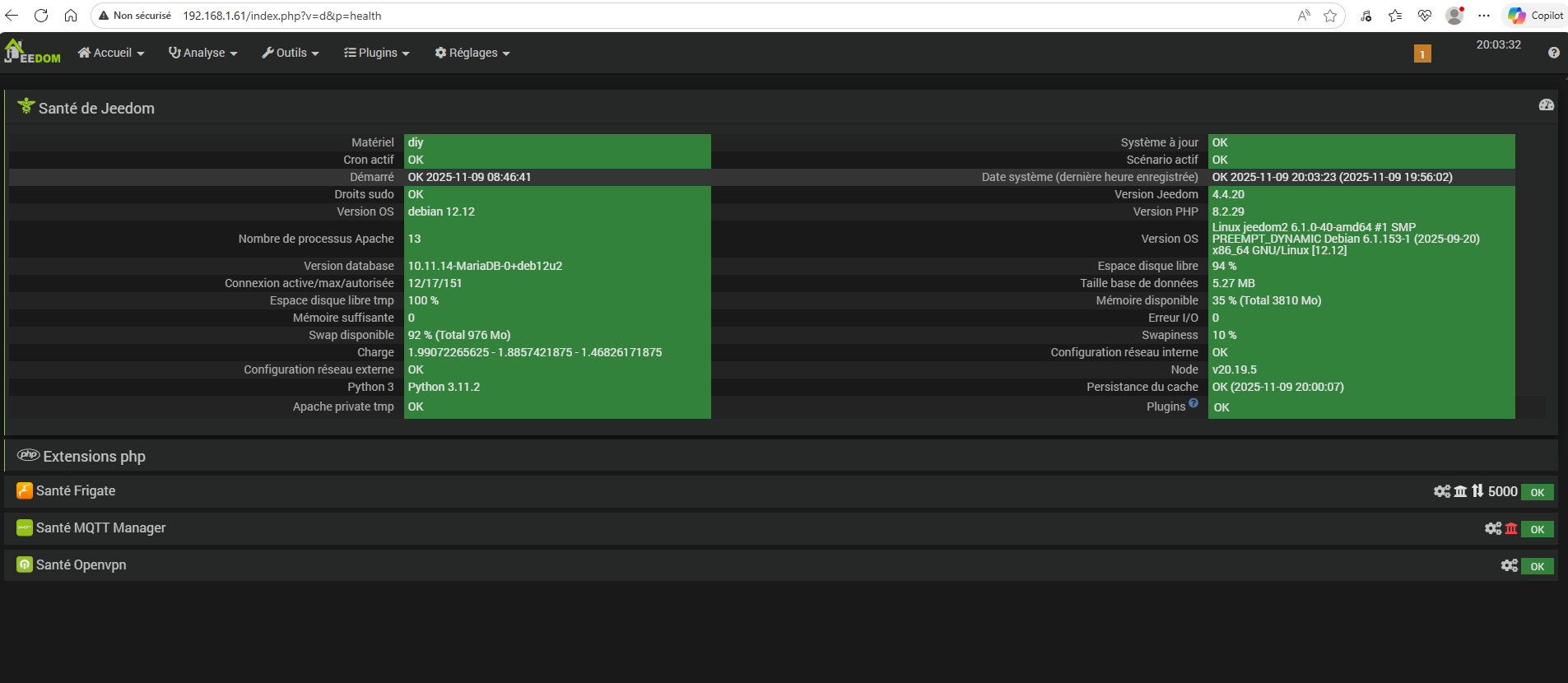
Task: Click the Connexion value '12/17/151'
Action: 435,283
